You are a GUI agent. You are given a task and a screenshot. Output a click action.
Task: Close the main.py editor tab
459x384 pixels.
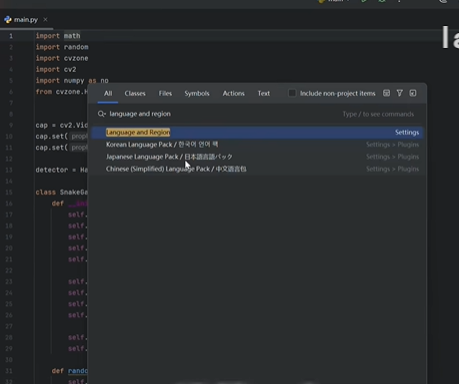pos(45,20)
